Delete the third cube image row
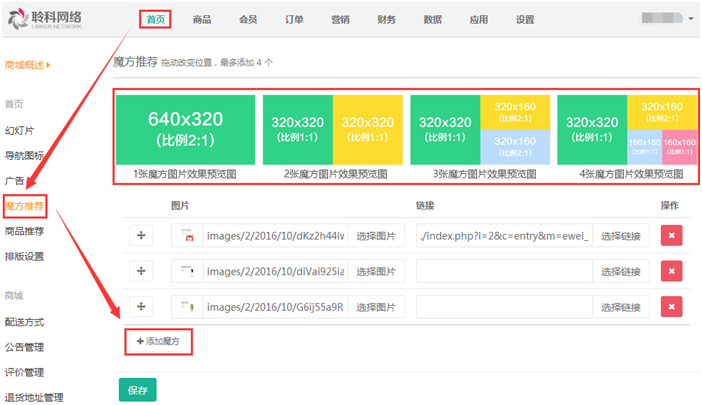 (x=671, y=305)
